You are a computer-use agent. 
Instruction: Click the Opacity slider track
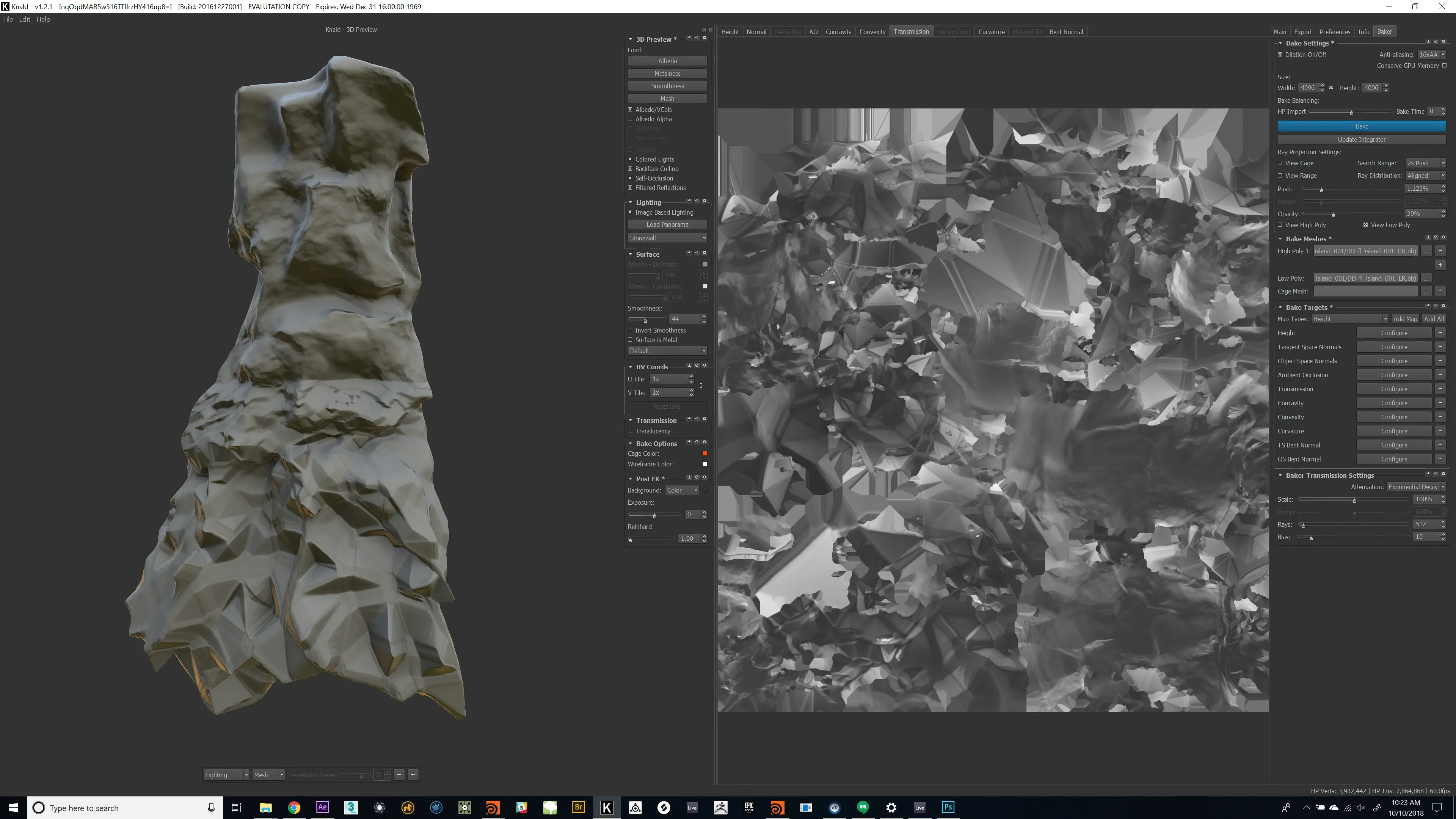pyautogui.click(x=1351, y=213)
